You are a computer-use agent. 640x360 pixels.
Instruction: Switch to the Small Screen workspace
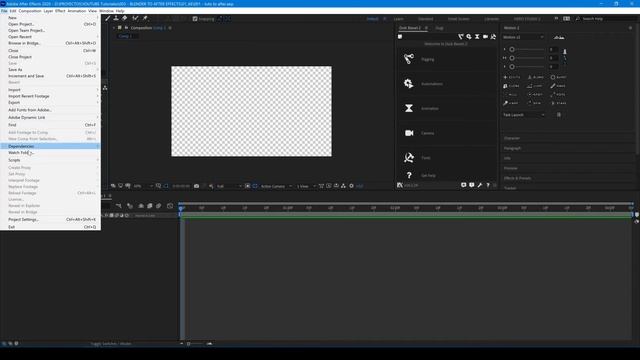click(458, 19)
